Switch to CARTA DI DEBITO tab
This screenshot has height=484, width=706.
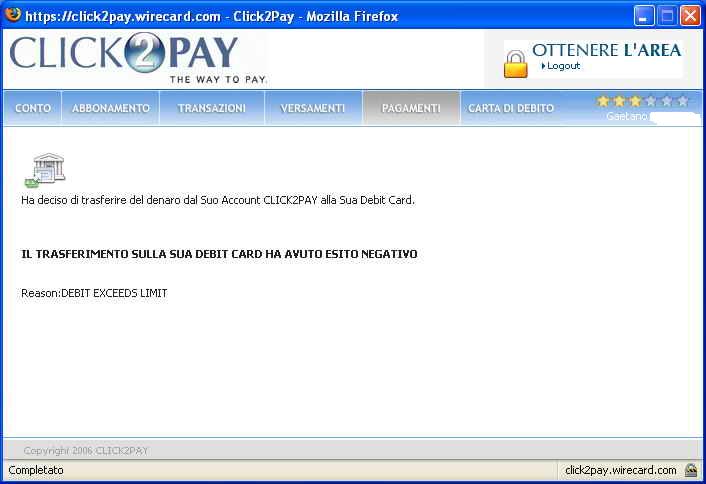click(511, 108)
